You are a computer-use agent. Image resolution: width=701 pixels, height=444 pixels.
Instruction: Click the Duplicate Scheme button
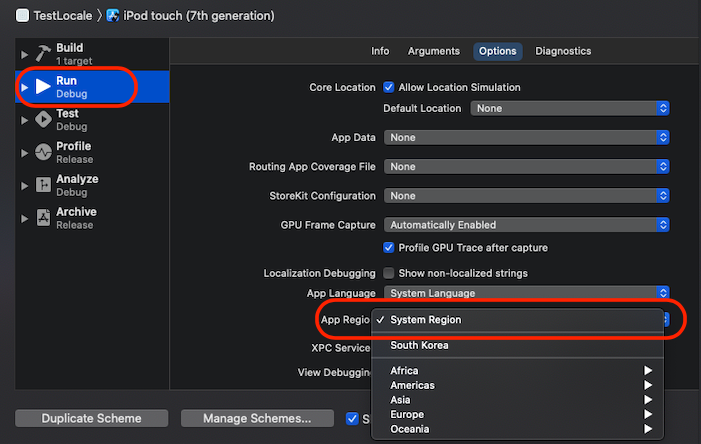(x=92, y=419)
